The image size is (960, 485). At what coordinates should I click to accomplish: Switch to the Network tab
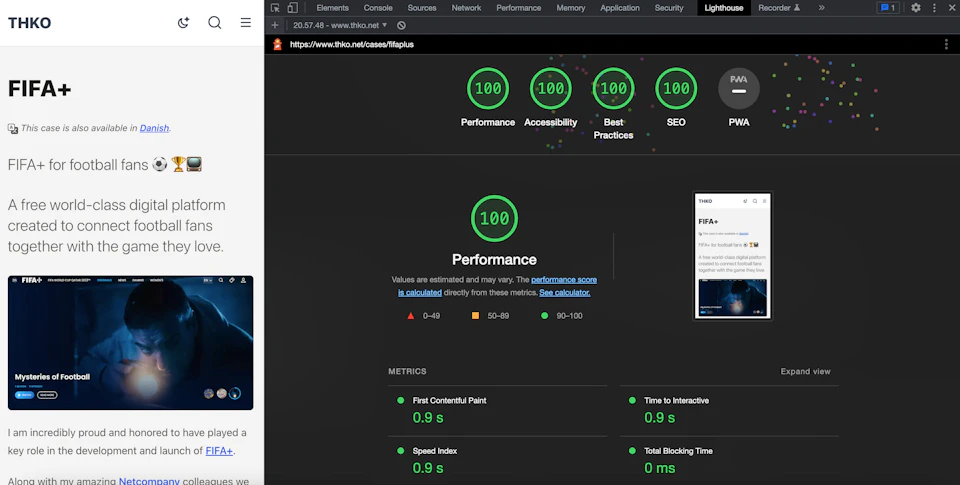(466, 8)
